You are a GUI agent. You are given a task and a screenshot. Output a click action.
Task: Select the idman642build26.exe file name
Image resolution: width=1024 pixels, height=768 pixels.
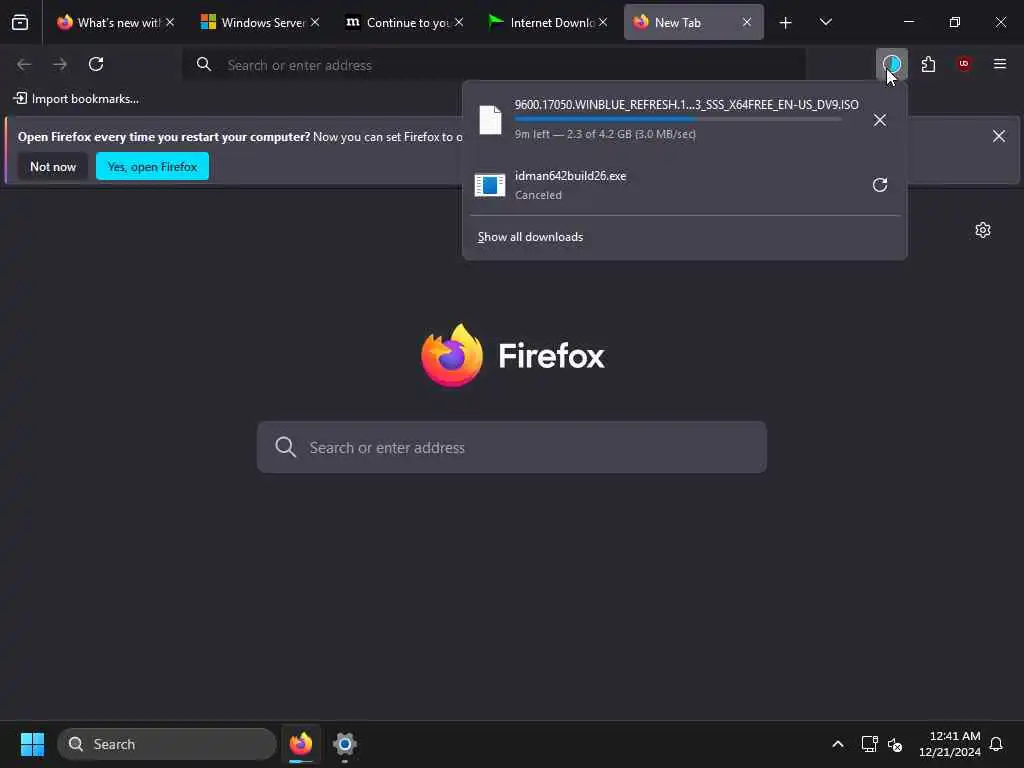pos(570,176)
